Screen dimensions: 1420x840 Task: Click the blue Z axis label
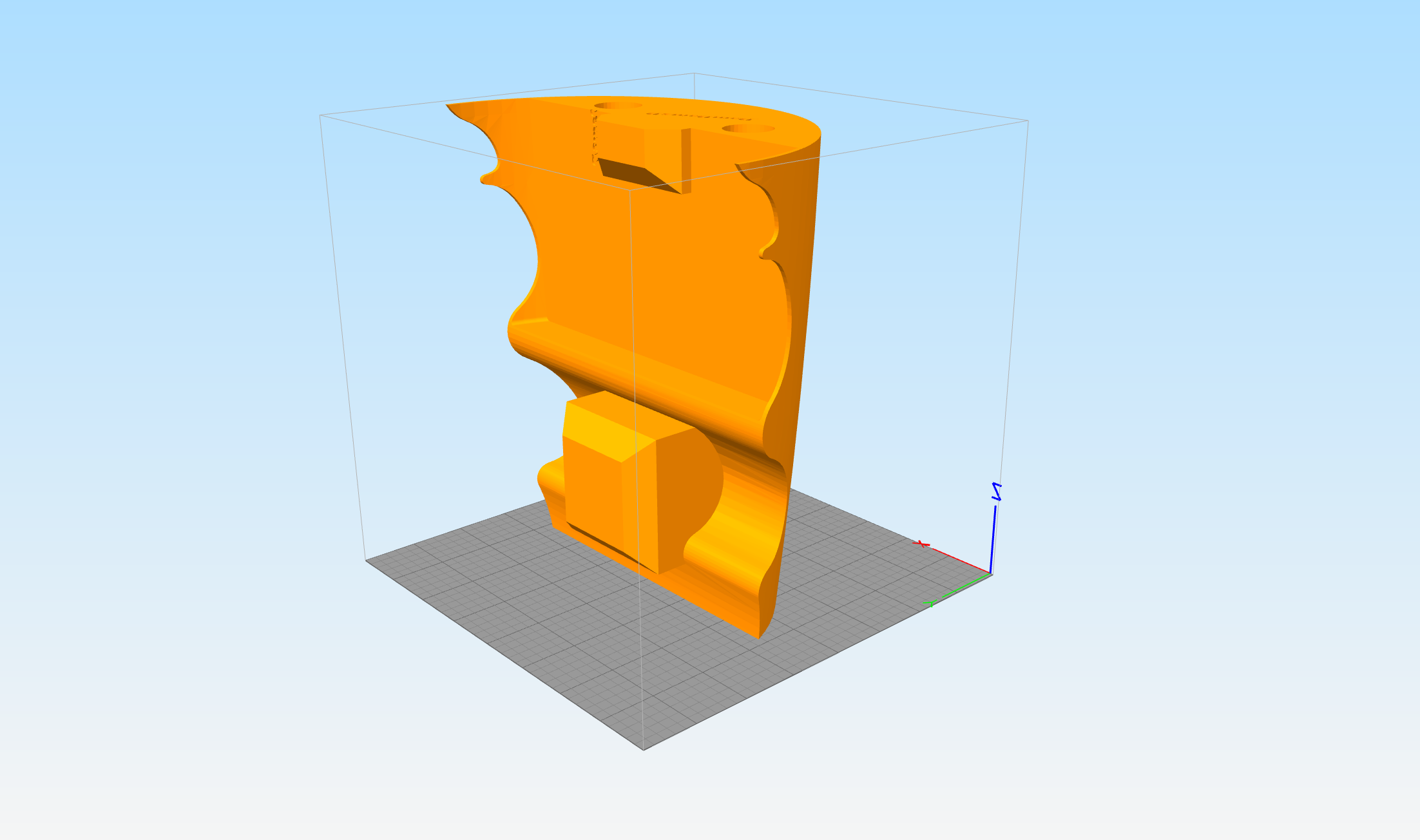(x=997, y=492)
